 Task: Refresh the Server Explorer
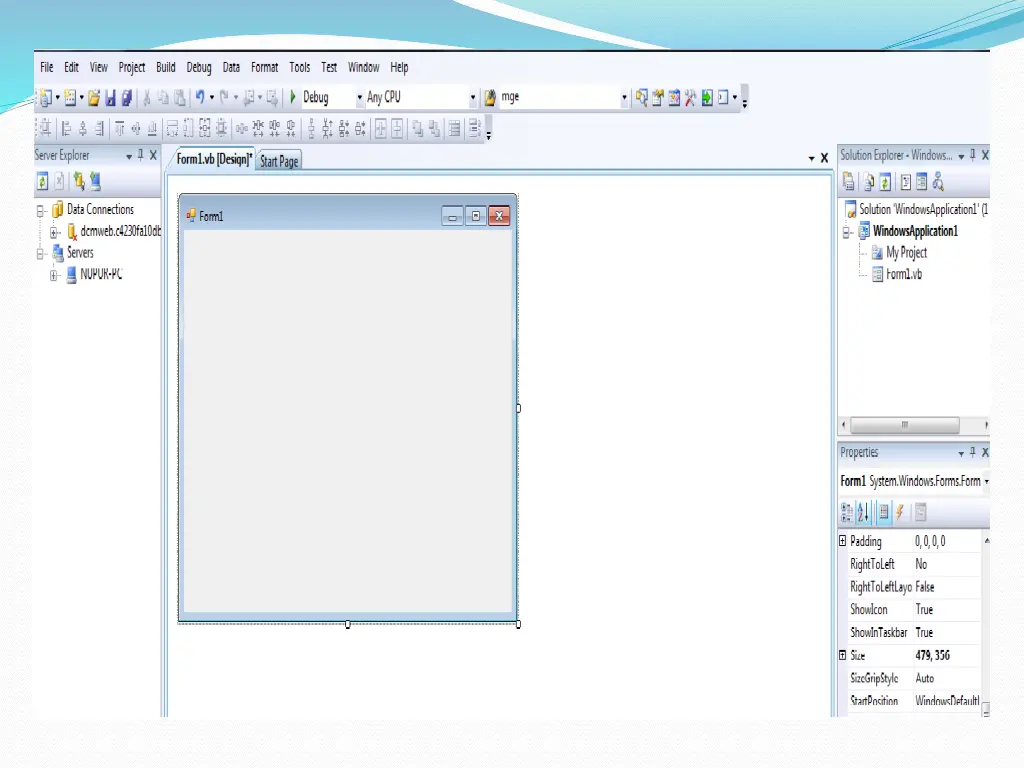(42, 182)
